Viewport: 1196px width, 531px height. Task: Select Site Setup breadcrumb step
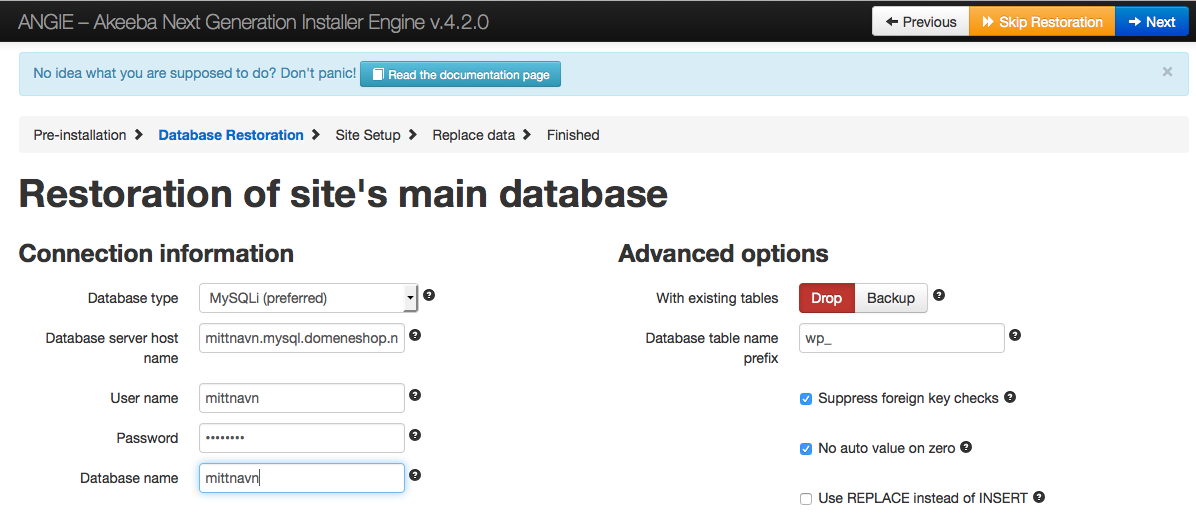pos(368,135)
